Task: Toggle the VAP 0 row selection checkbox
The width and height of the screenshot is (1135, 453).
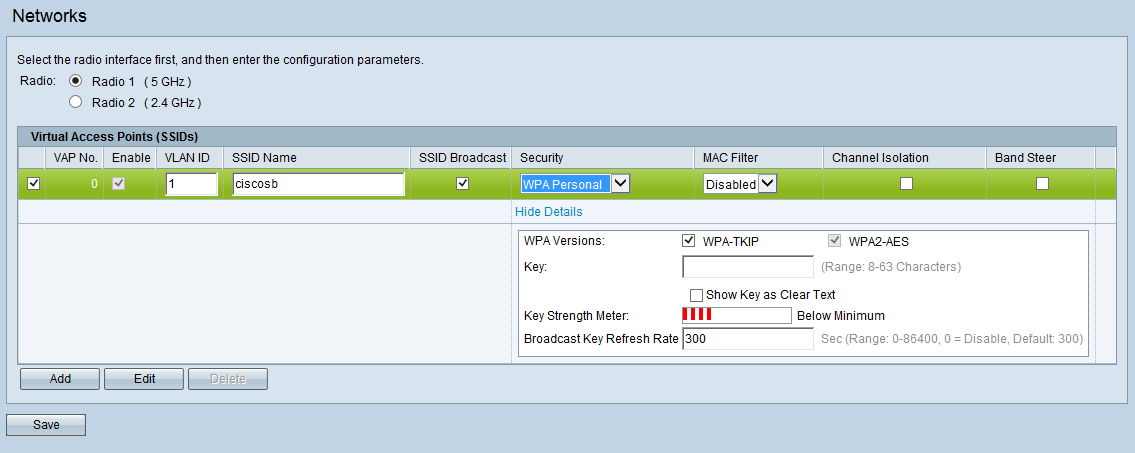Action: click(x=33, y=184)
